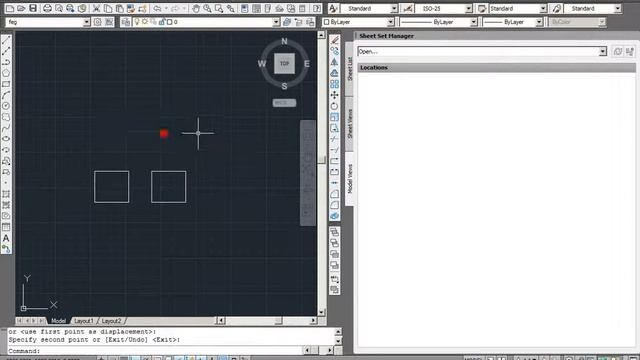Select the Pan hand tool
Viewport: 640px width, 360px height.
196,8
